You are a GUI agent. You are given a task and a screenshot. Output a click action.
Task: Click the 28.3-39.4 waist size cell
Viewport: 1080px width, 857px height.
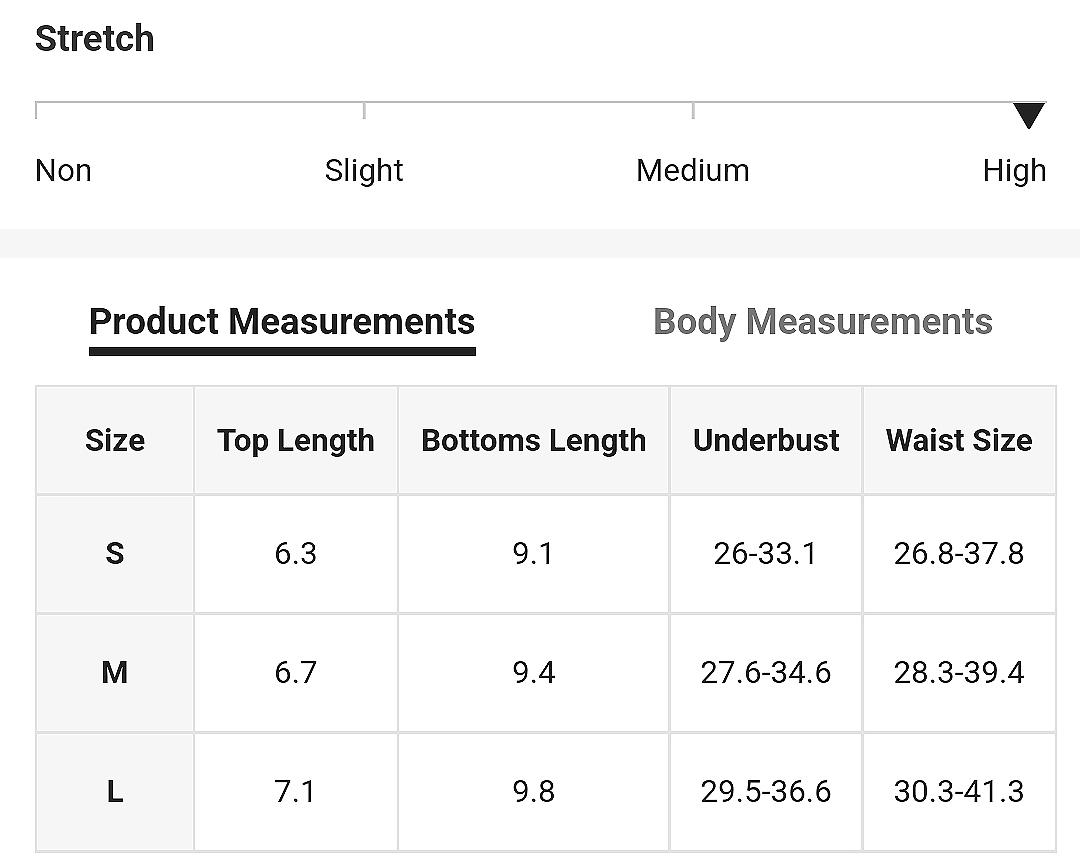[x=959, y=672]
